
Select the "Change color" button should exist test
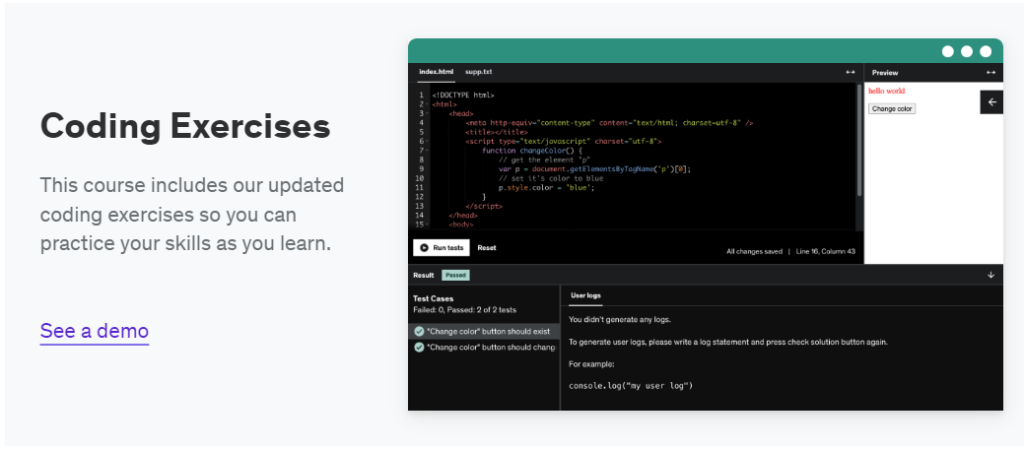(484, 331)
